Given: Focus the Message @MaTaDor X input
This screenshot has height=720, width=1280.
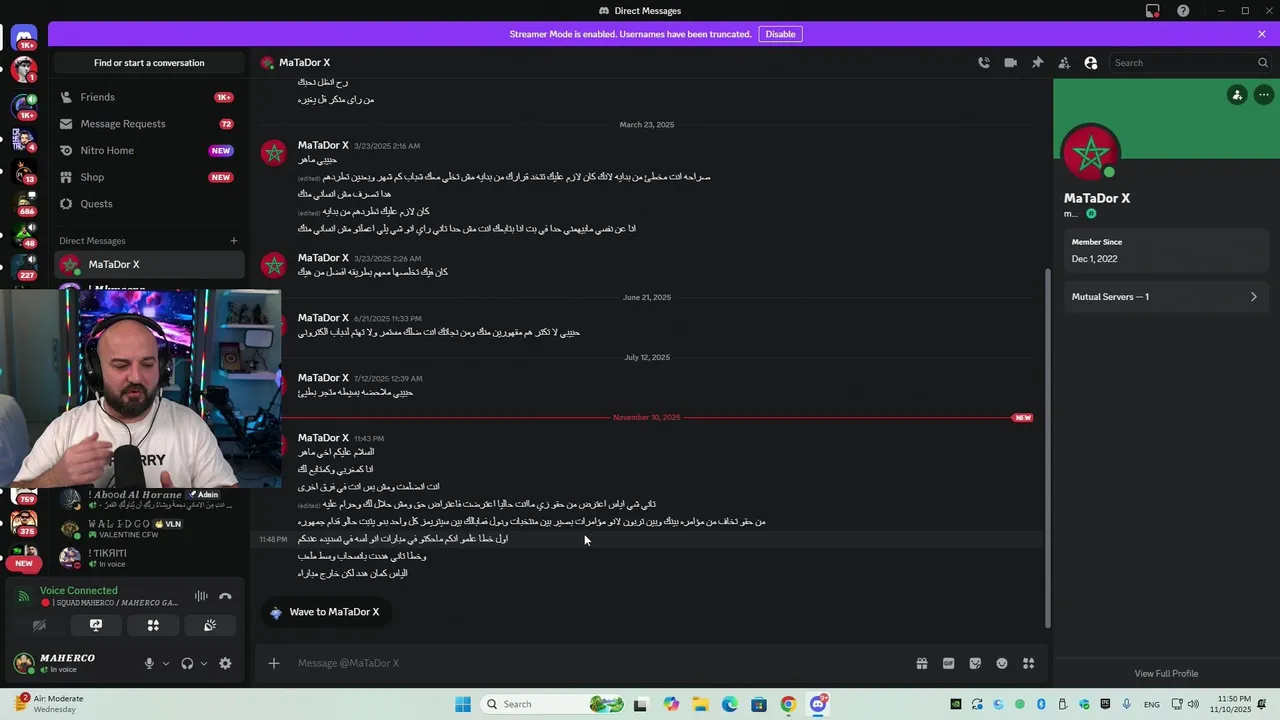Looking at the screenshot, I should pos(600,663).
